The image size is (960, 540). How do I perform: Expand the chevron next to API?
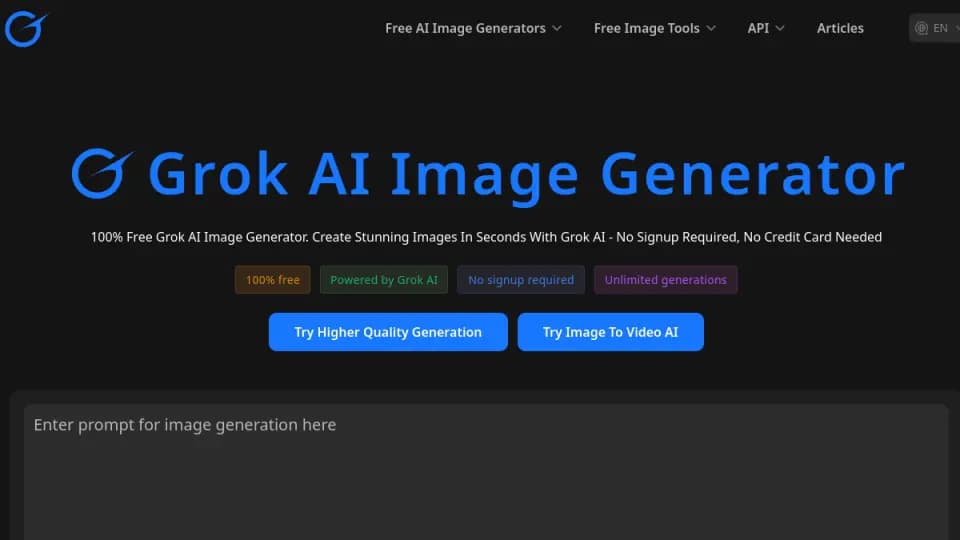[x=779, y=28]
